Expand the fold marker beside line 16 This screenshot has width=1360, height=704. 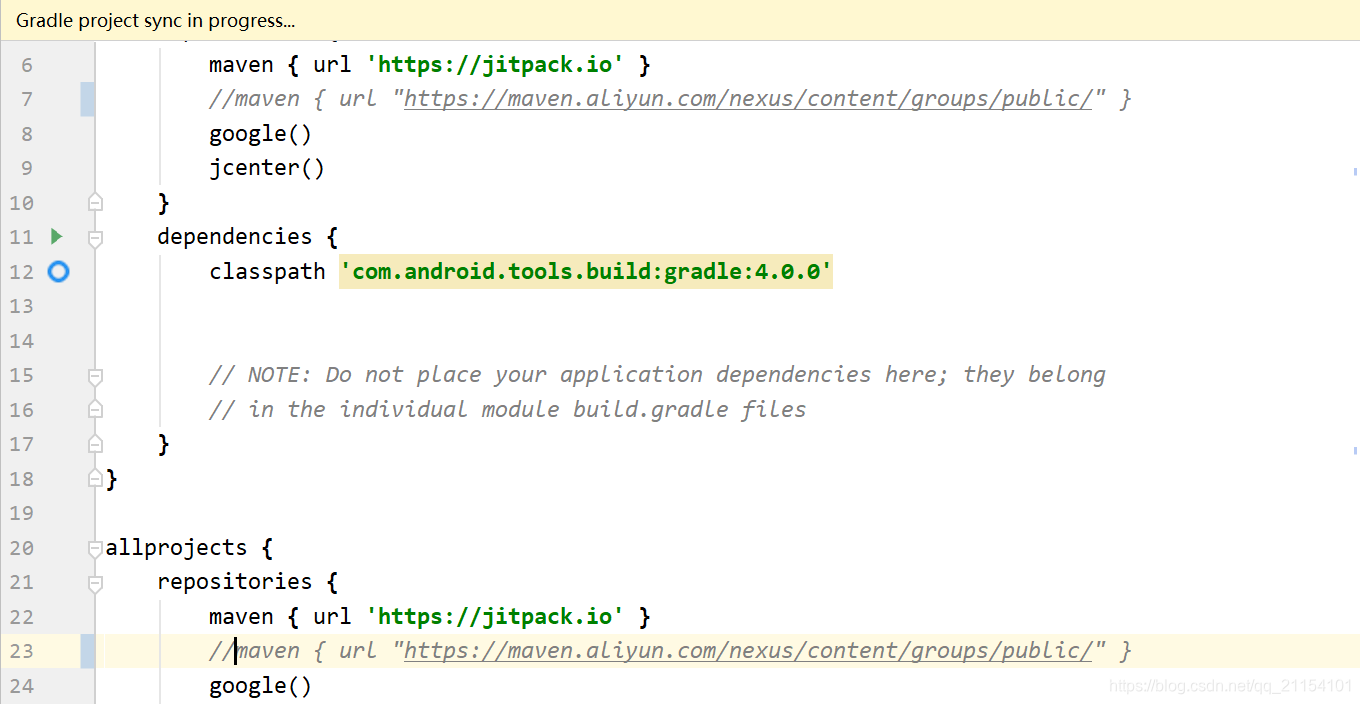click(x=95, y=409)
